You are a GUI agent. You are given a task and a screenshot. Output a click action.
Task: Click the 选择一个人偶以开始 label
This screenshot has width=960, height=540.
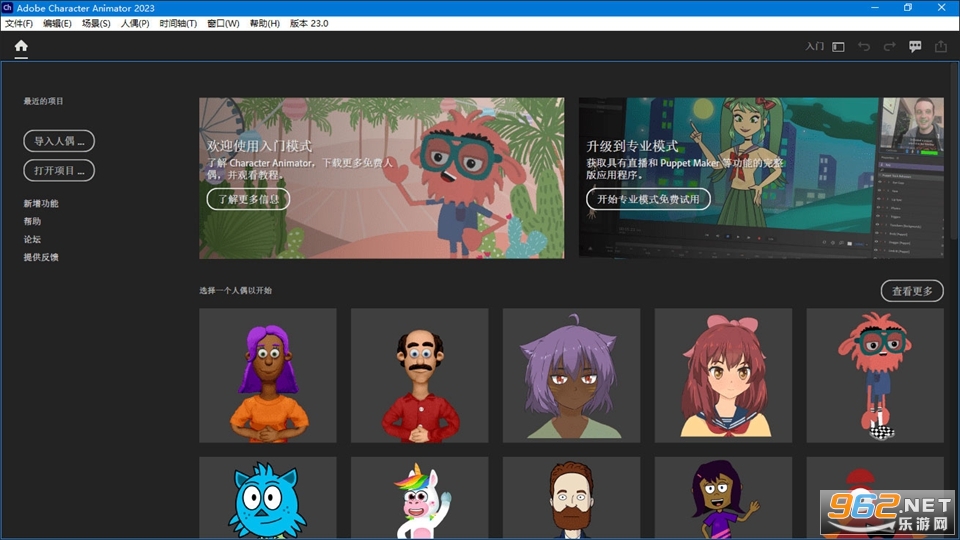pyautogui.click(x=235, y=291)
